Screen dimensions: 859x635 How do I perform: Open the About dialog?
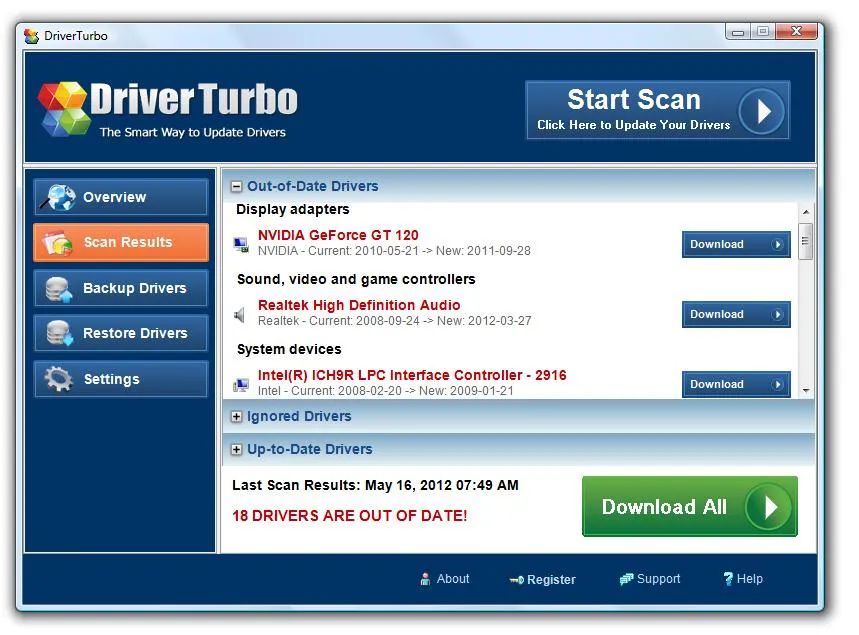point(444,579)
